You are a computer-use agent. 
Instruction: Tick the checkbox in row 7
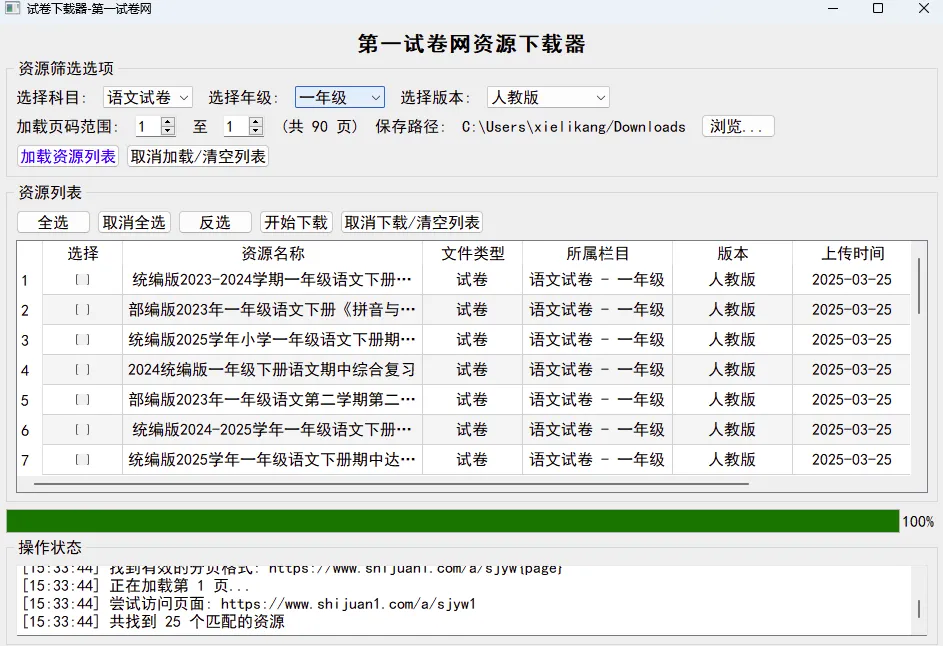(x=82, y=460)
